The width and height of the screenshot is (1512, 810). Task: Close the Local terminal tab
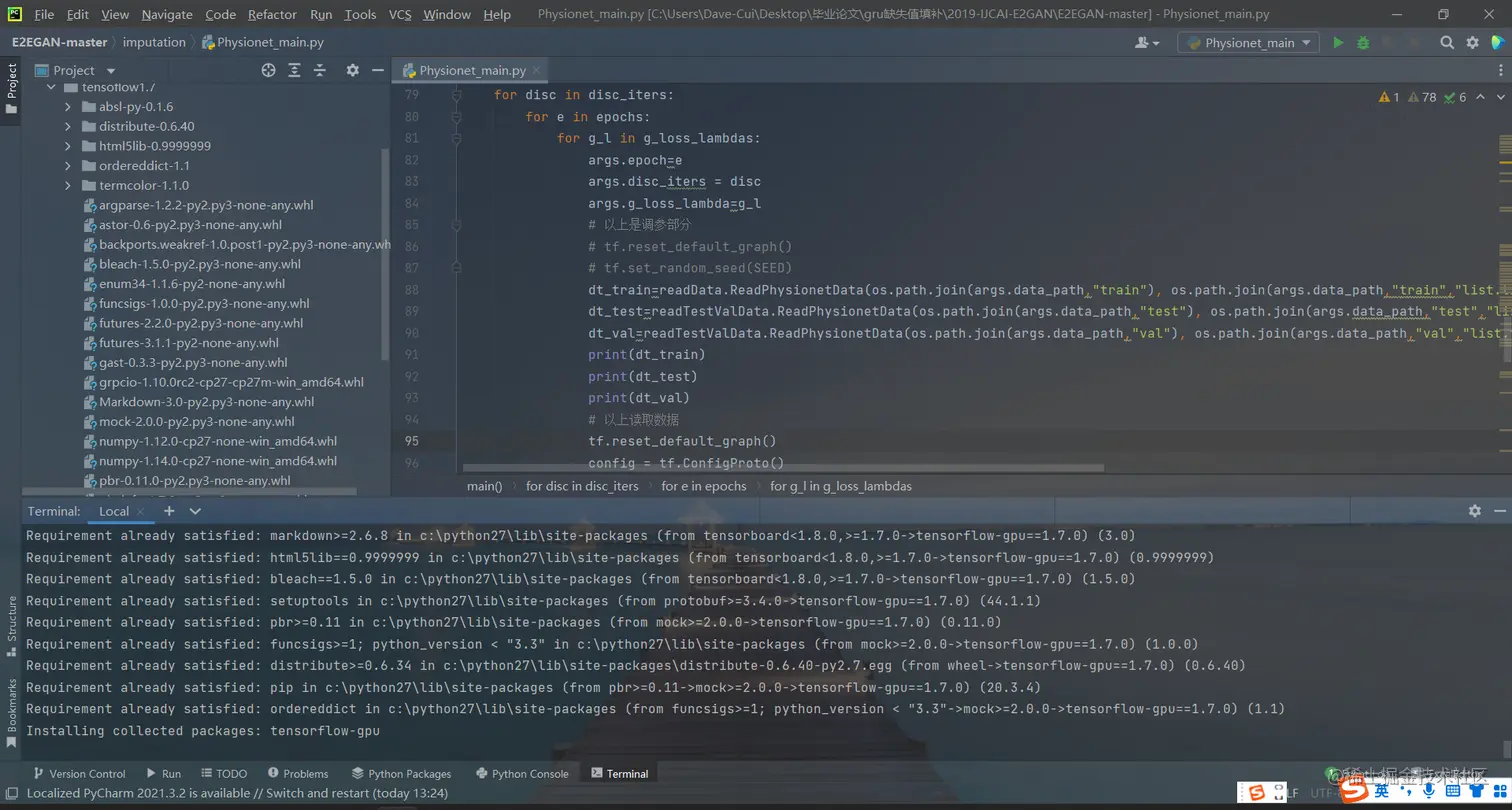(141, 511)
